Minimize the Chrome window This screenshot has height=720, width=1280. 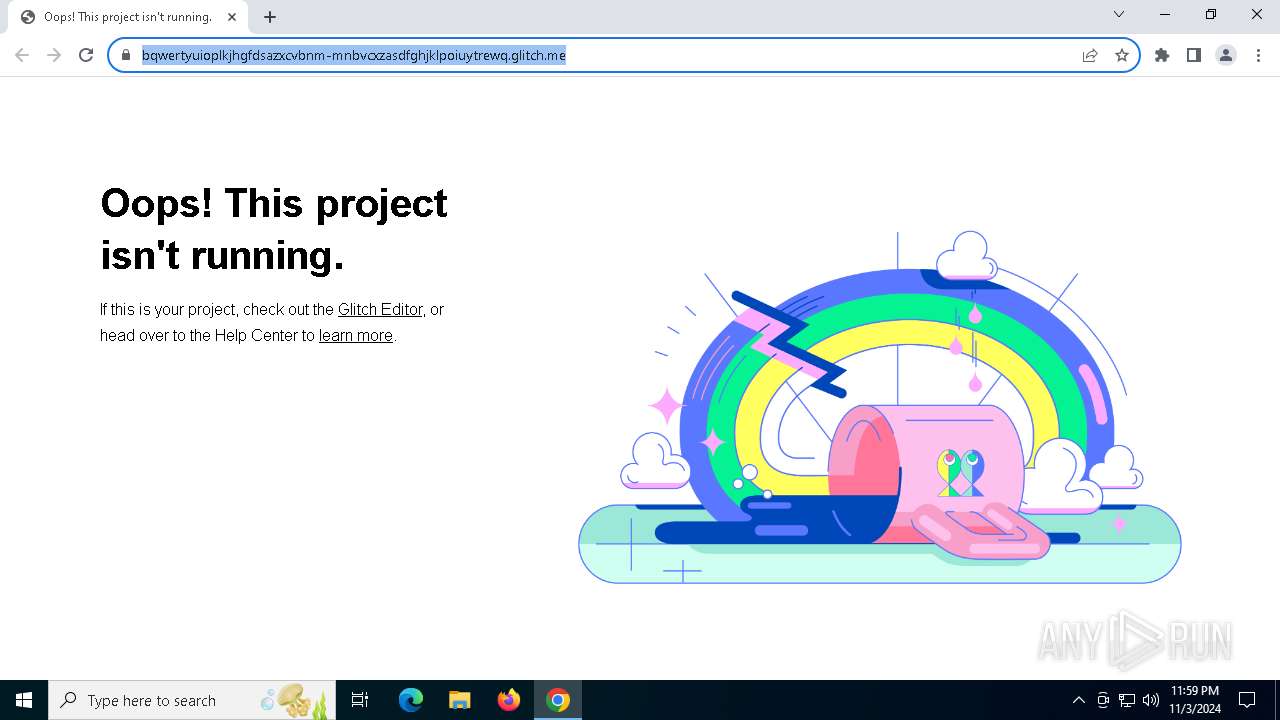pyautogui.click(x=1165, y=14)
